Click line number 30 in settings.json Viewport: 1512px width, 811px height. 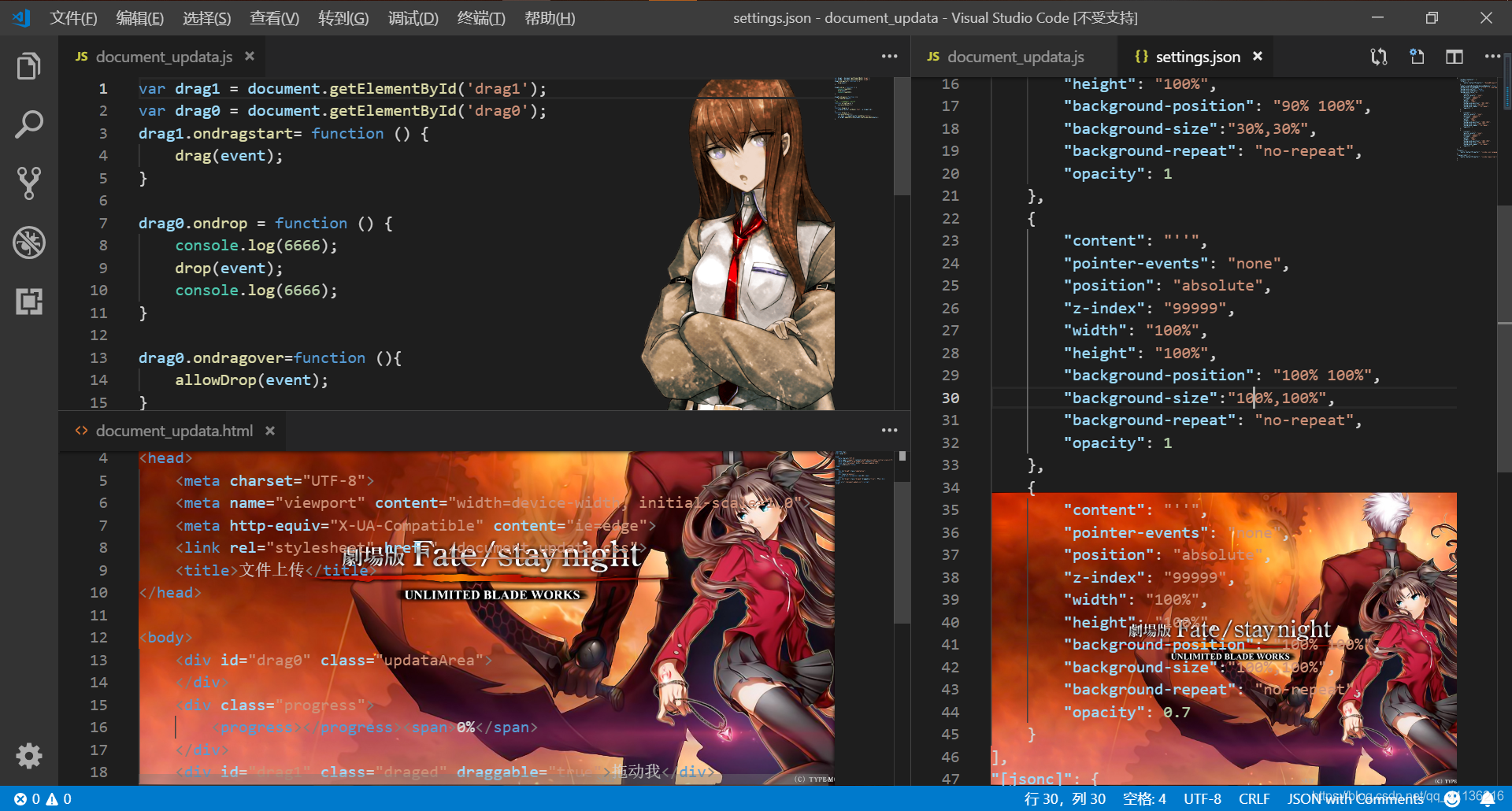pyautogui.click(x=951, y=398)
